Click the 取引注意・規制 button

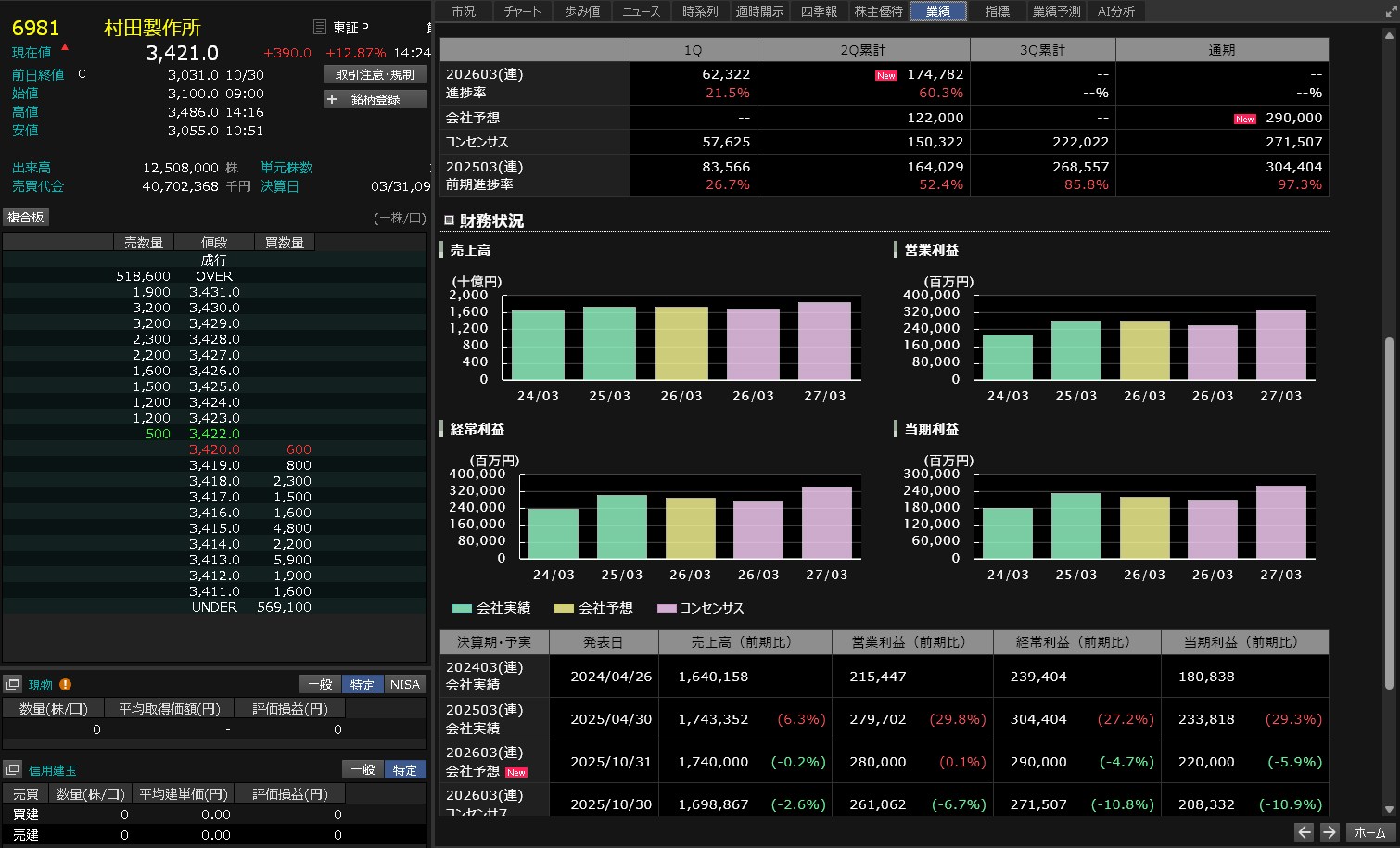[375, 74]
